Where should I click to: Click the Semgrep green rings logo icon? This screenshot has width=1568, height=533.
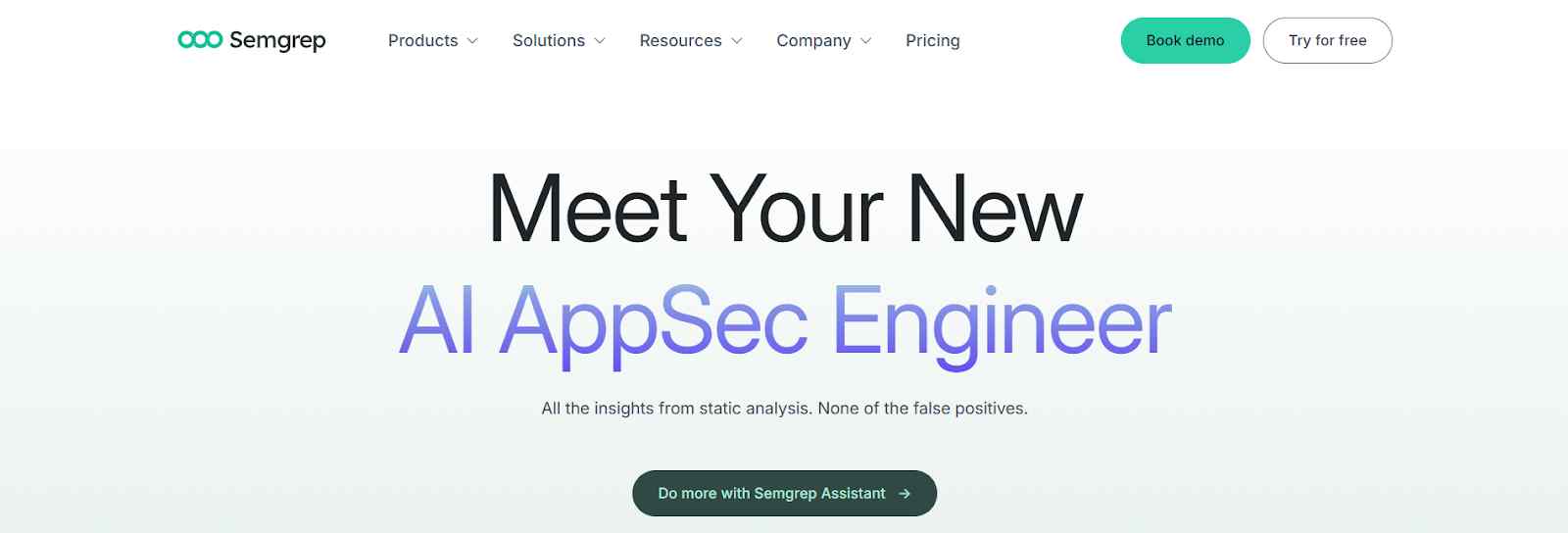point(200,40)
